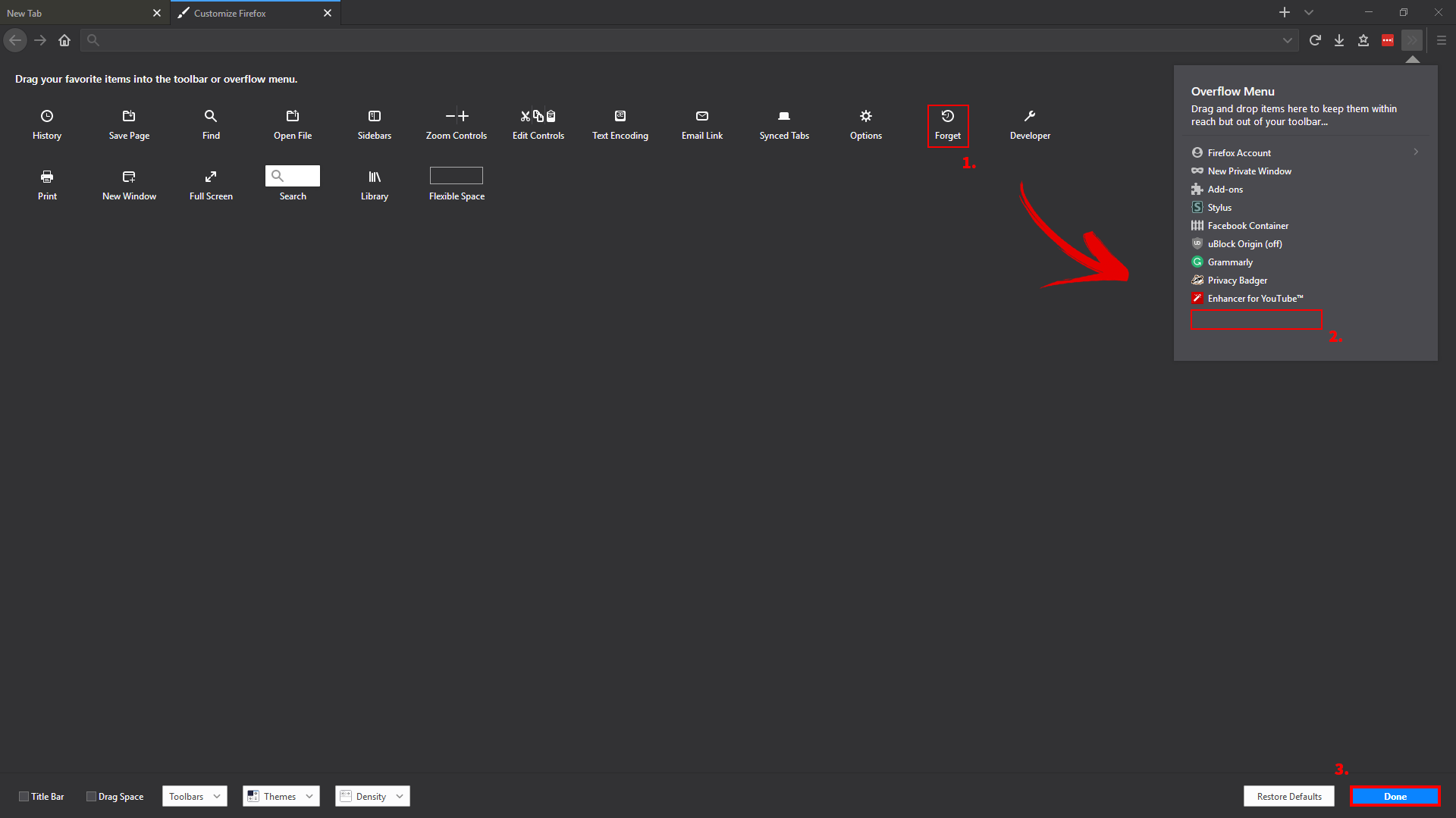This screenshot has height=818, width=1456.
Task: Select the Text Encoding icon
Action: 620,116
